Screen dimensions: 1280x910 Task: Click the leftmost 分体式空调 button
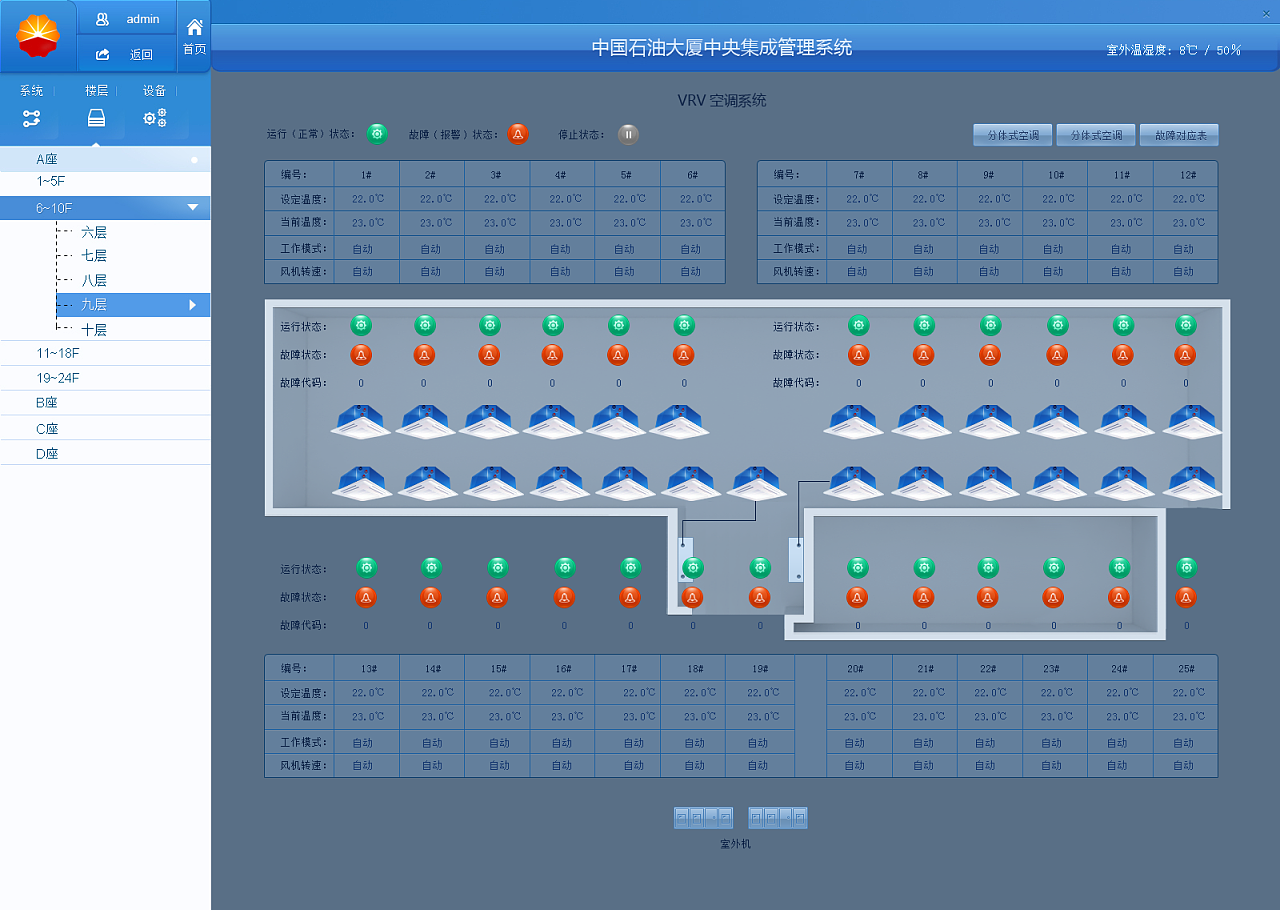[1013, 135]
